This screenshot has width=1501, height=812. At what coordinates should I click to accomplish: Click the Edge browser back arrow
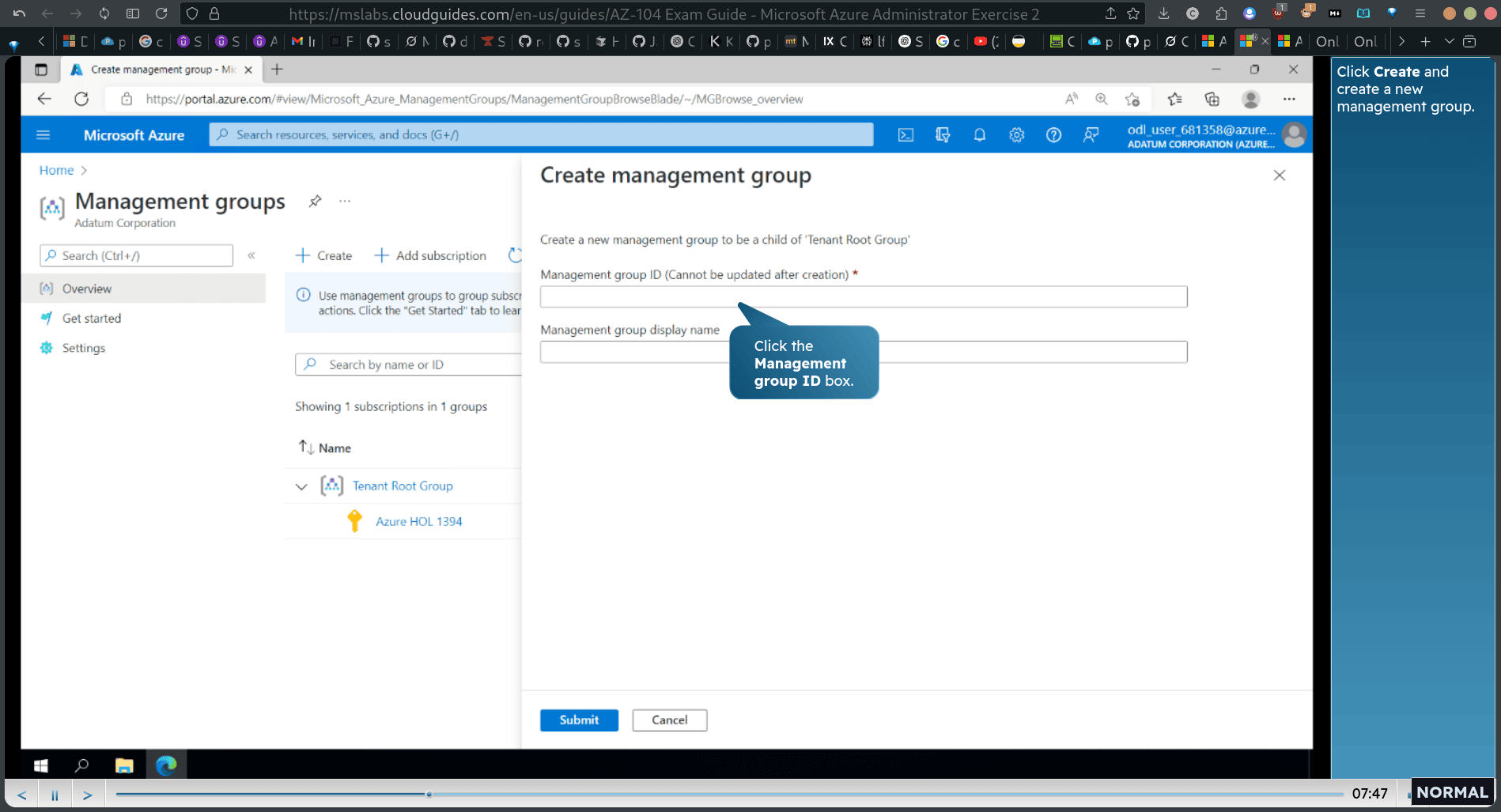tap(44, 99)
